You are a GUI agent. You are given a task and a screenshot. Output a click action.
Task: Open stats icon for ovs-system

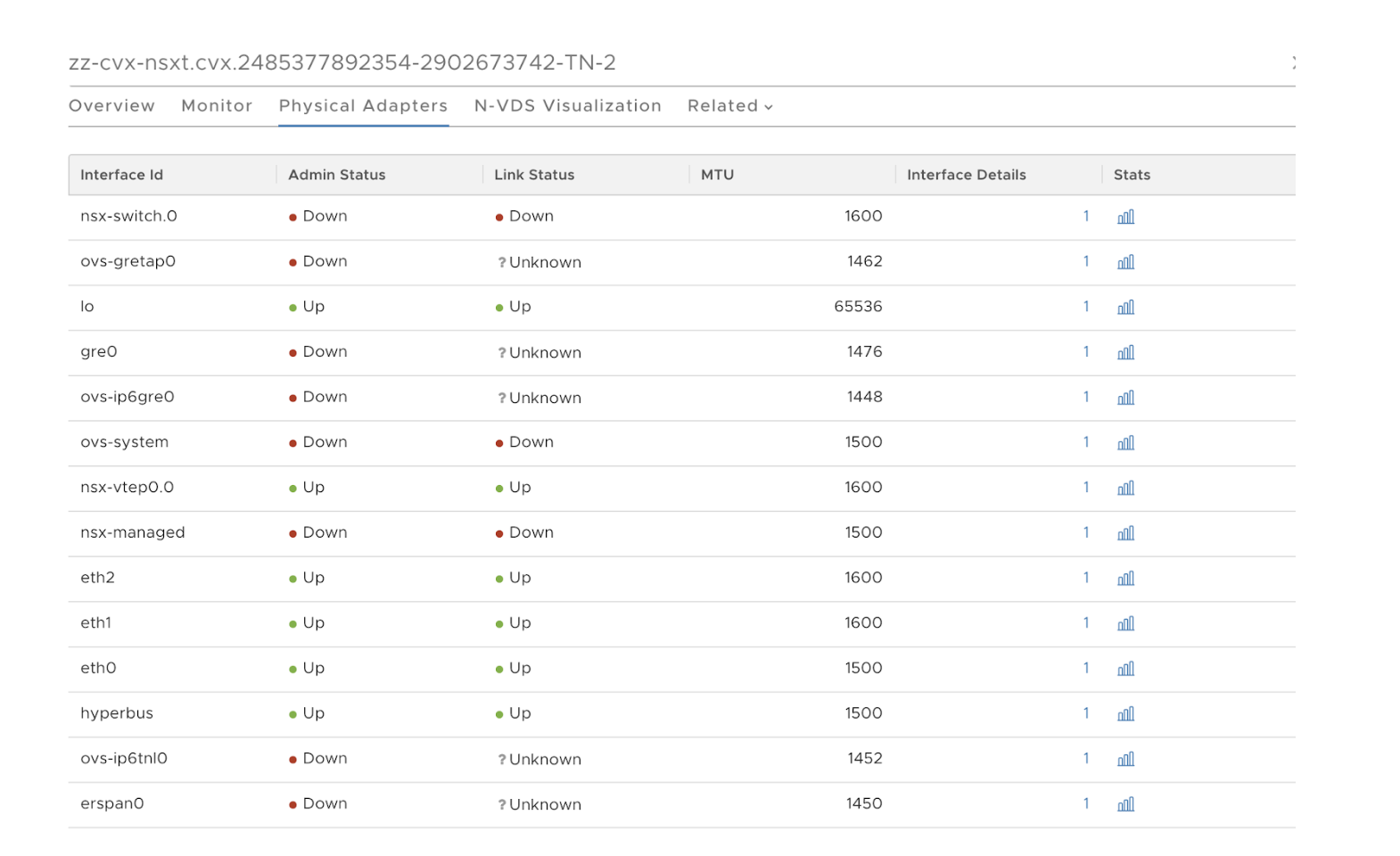1125,442
